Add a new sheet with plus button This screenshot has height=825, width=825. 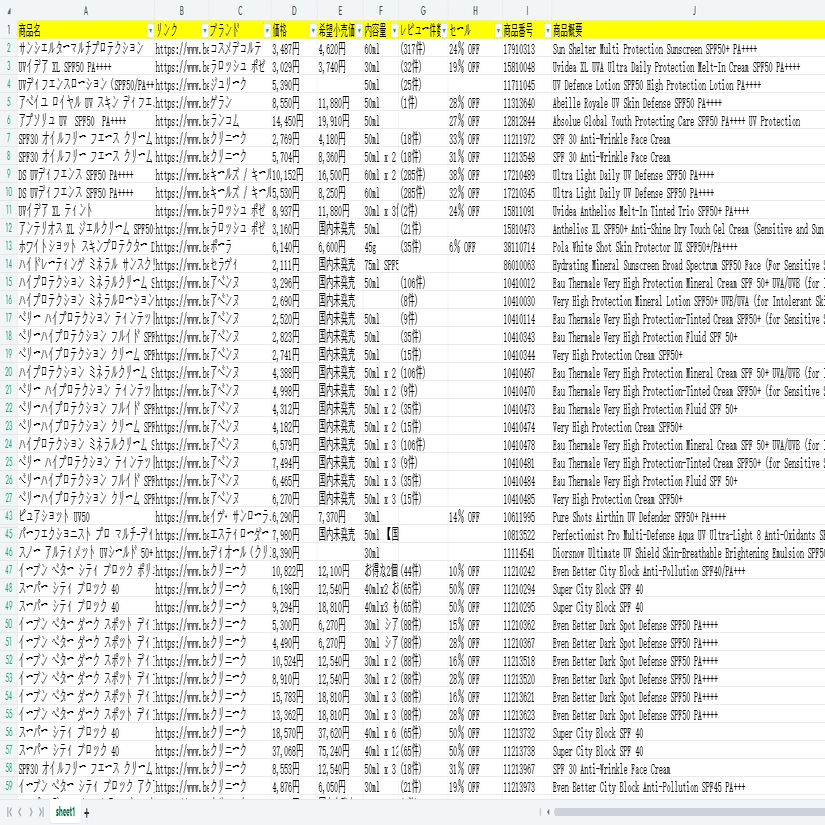pos(87,813)
